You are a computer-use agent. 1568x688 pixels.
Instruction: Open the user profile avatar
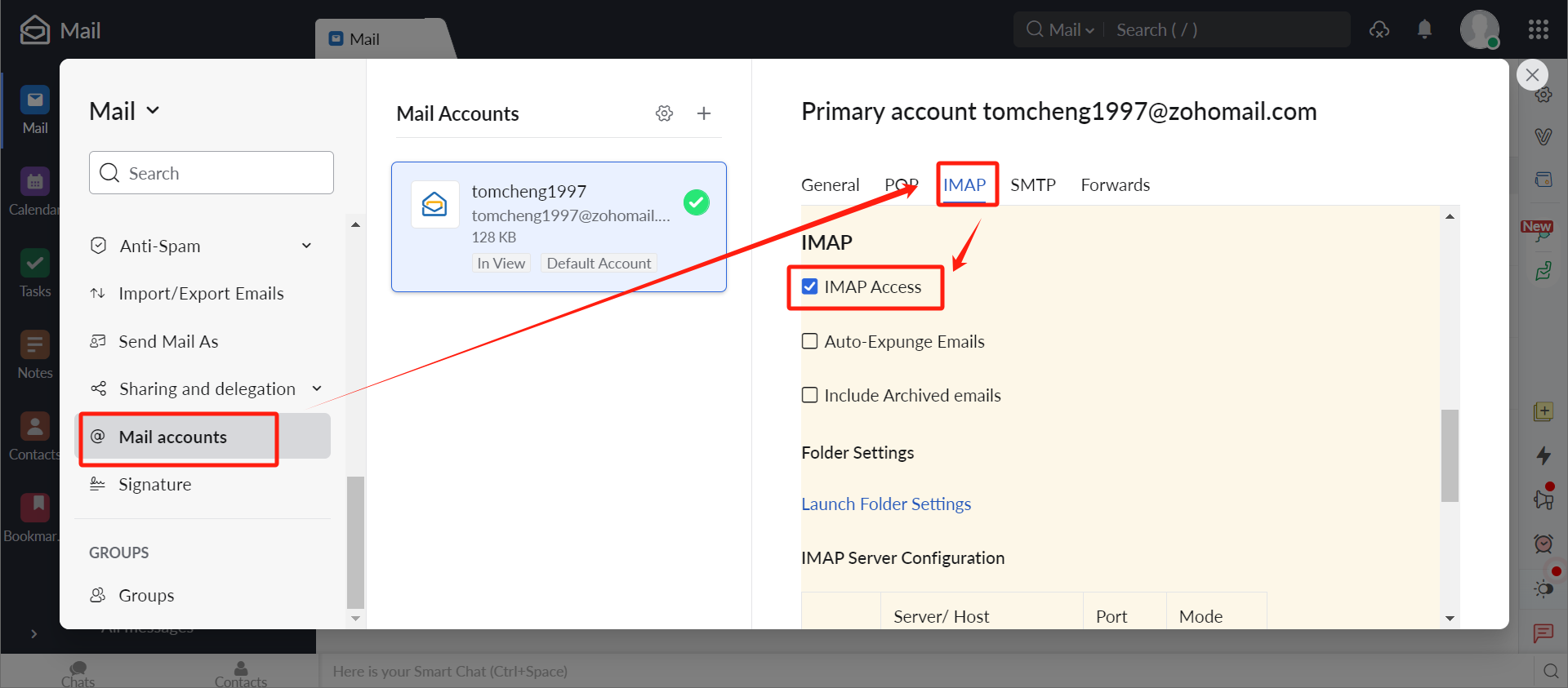click(x=1480, y=29)
